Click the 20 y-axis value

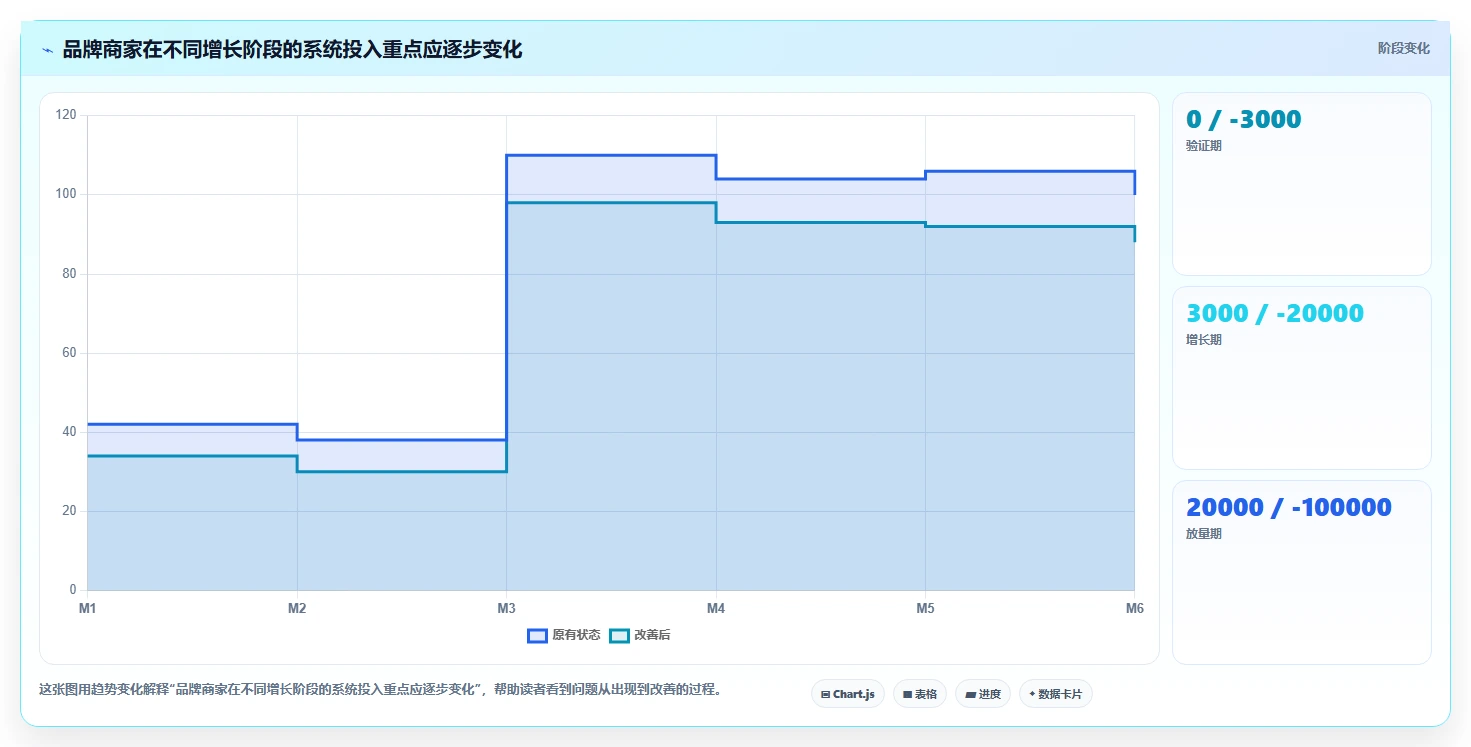click(69, 511)
